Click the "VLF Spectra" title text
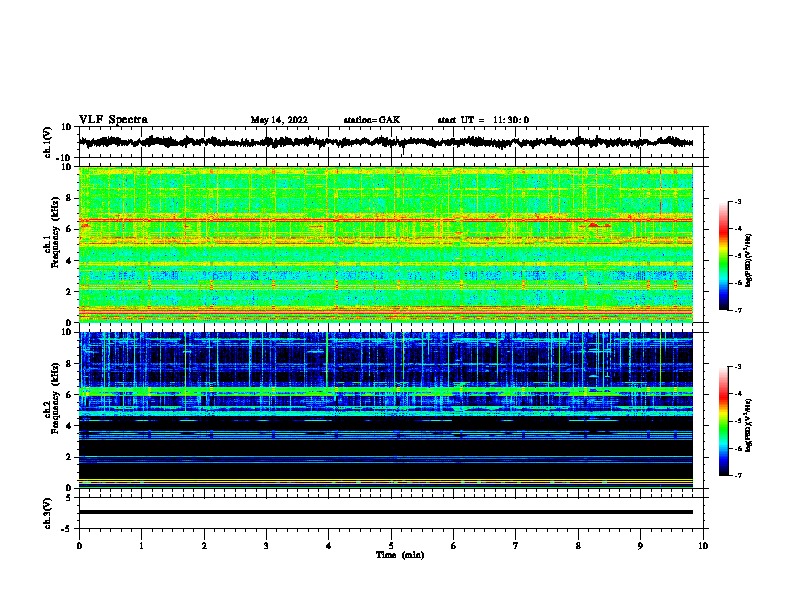The width and height of the screenshot is (792, 612). coord(113,120)
